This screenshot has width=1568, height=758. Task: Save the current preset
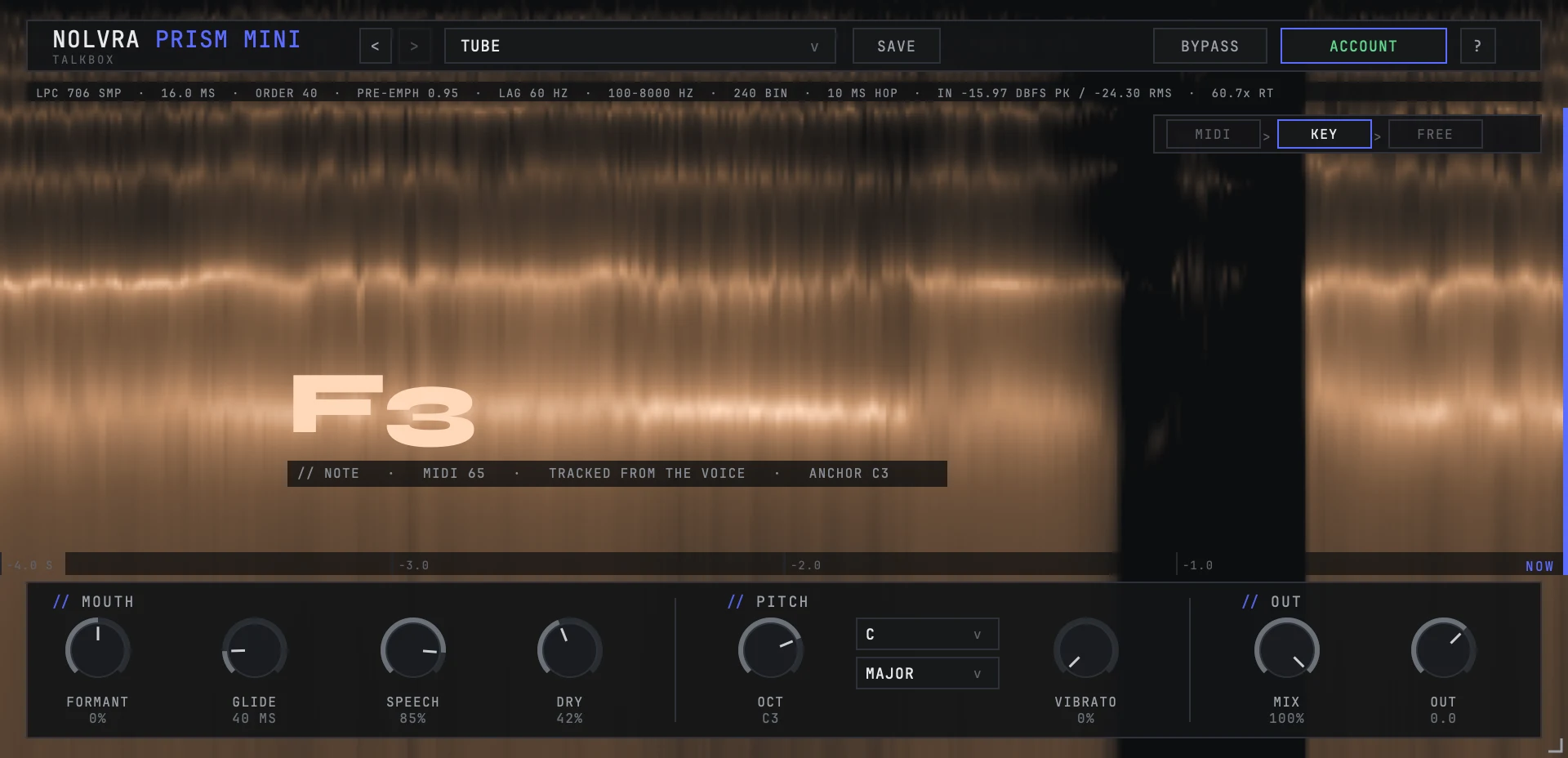897,46
